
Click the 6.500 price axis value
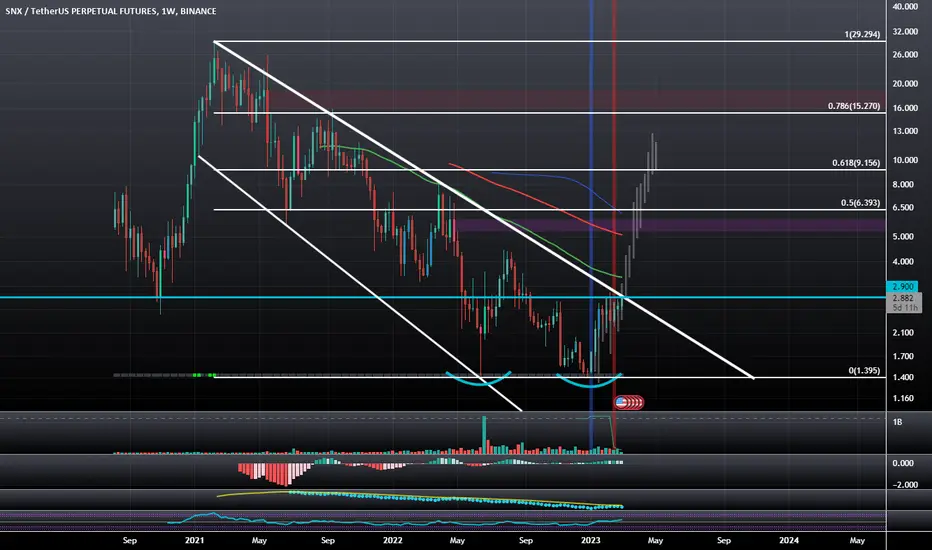[903, 208]
